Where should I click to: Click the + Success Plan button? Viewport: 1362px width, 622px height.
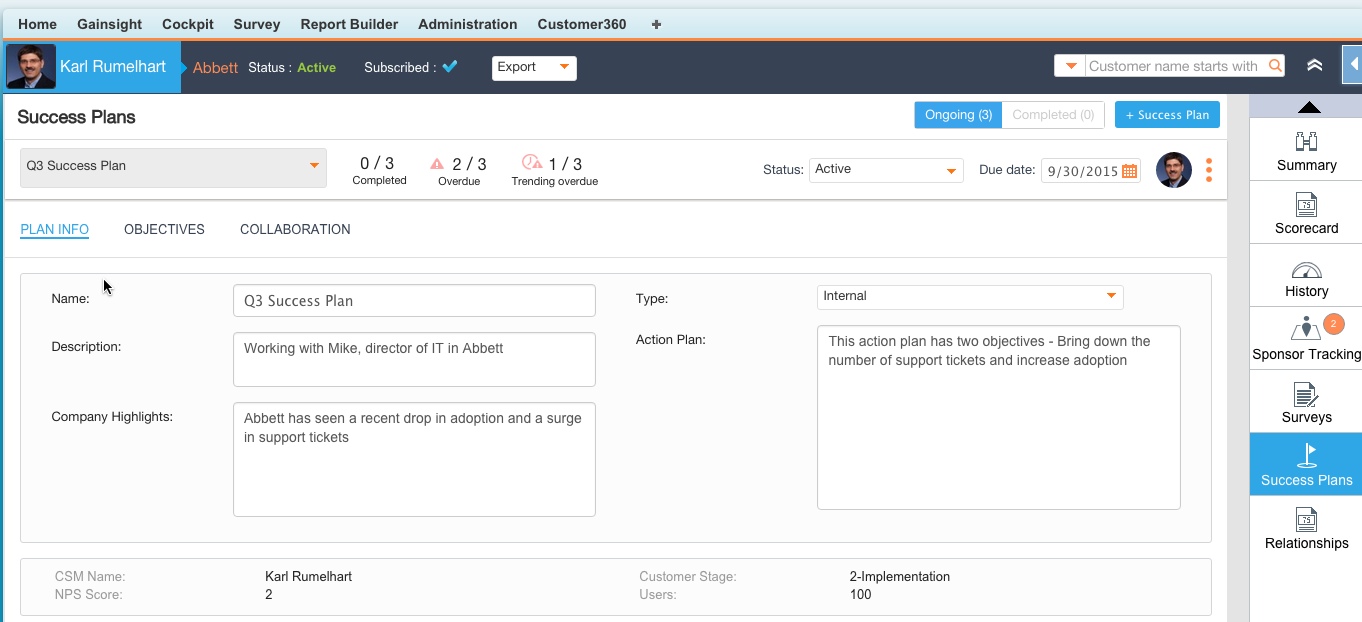click(1167, 115)
